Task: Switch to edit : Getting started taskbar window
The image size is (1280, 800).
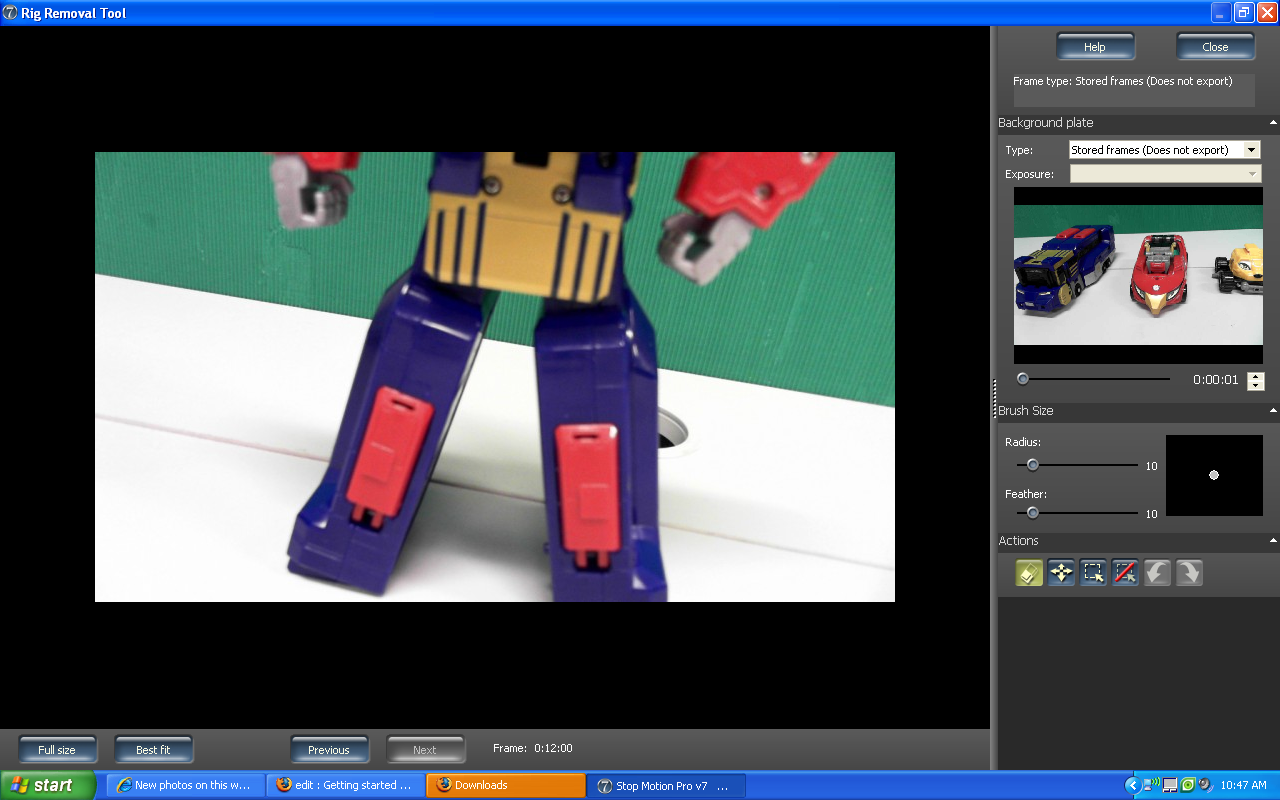Action: coord(346,785)
